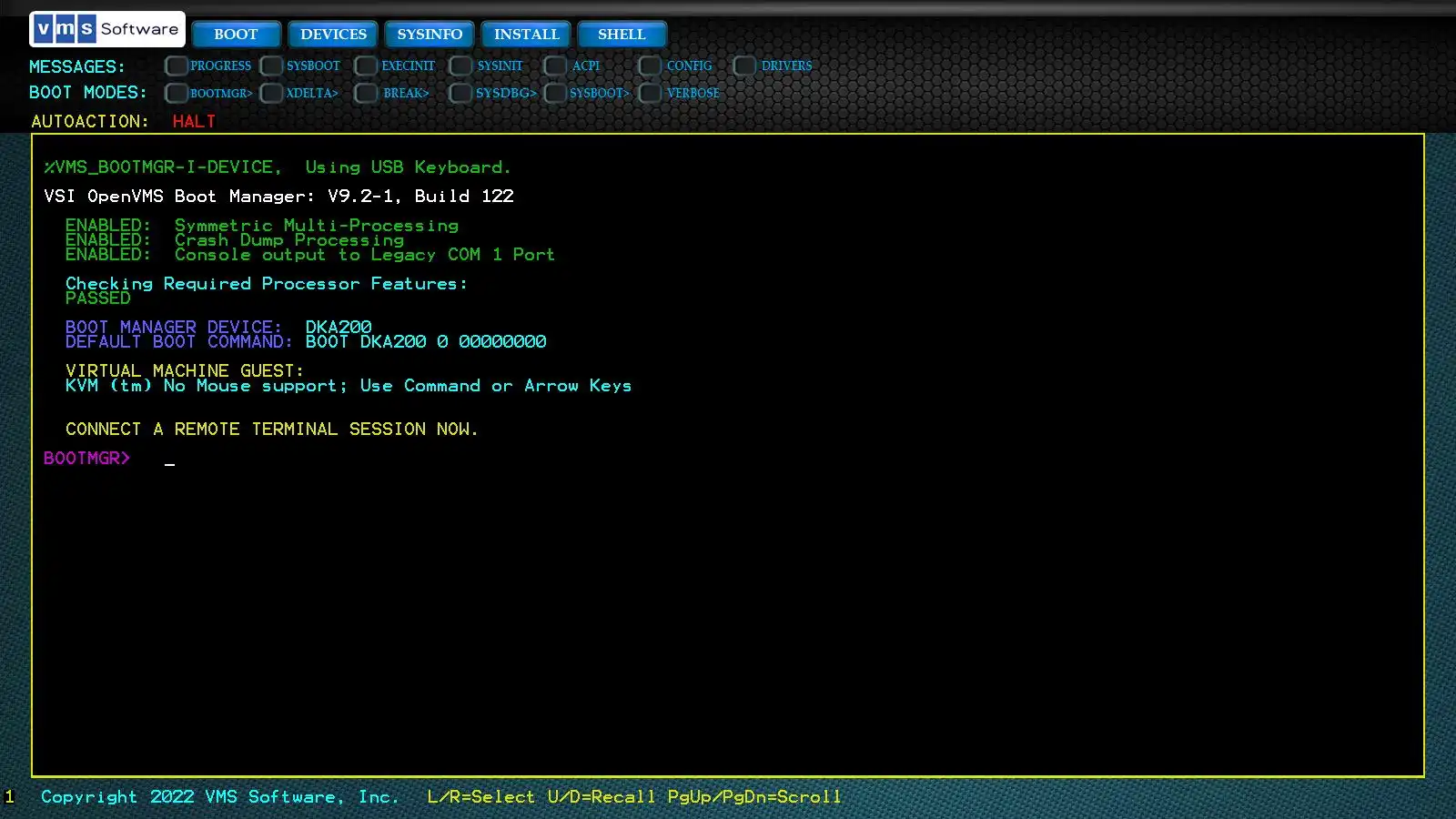Enable the PROGRESS messages checkbox
The height and width of the screenshot is (819, 1456).
[x=177, y=66]
